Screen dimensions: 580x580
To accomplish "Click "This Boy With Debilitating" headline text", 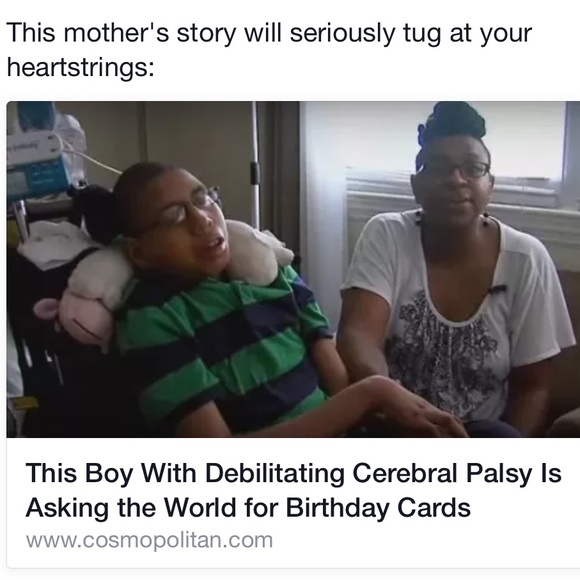I will [x=185, y=473].
